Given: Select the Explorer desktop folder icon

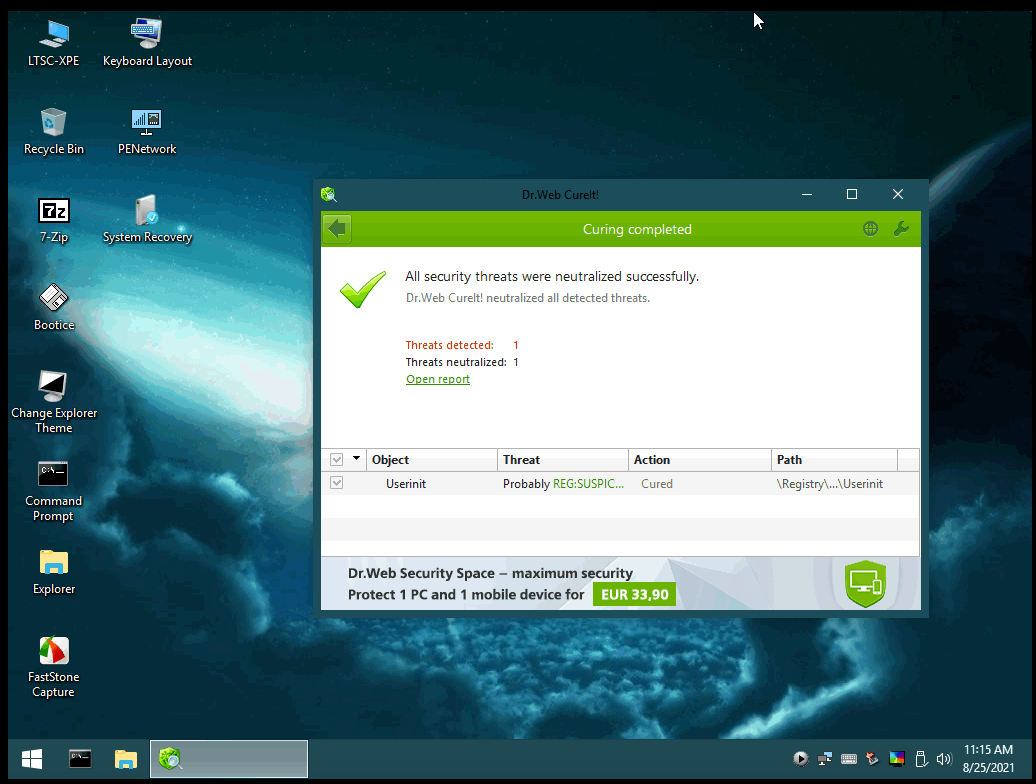Looking at the screenshot, I should point(54,572).
